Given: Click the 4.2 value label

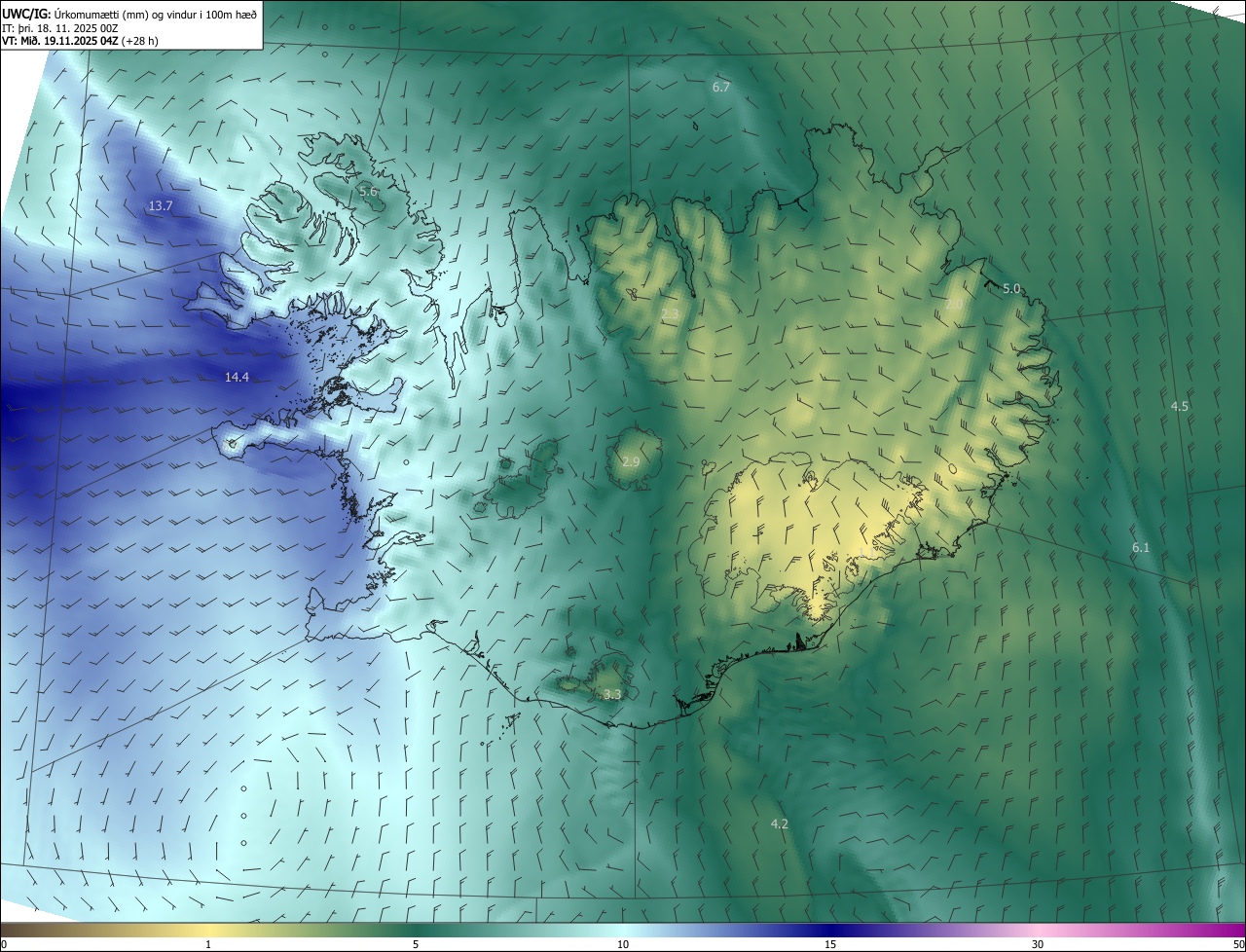Looking at the screenshot, I should (x=779, y=824).
